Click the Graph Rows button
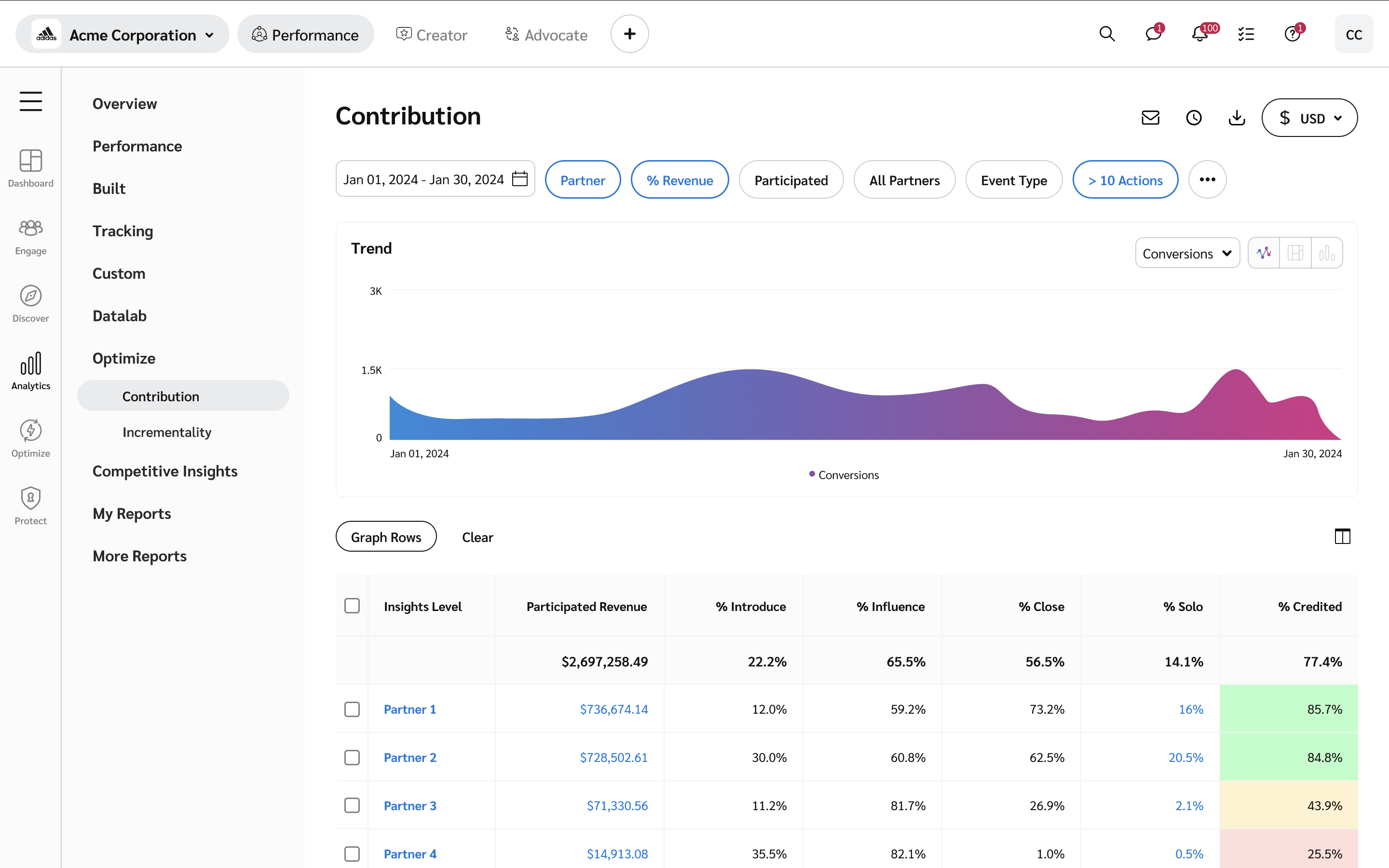The width and height of the screenshot is (1389, 868). pyautogui.click(x=386, y=537)
